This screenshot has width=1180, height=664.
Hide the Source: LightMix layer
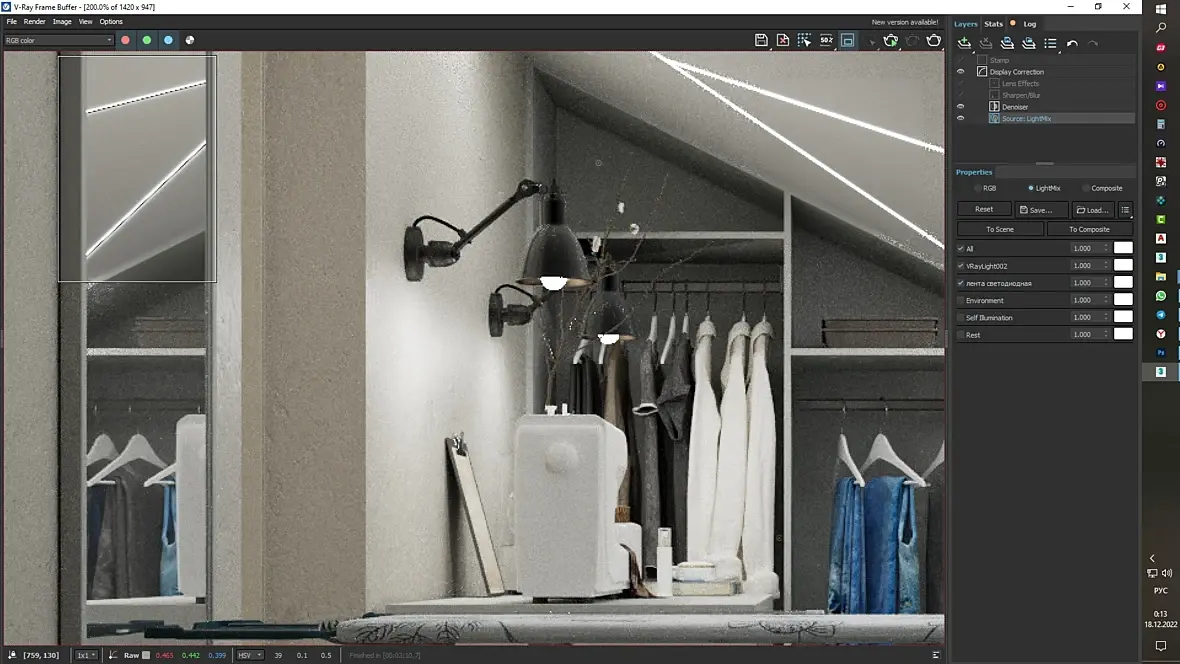click(x=960, y=118)
